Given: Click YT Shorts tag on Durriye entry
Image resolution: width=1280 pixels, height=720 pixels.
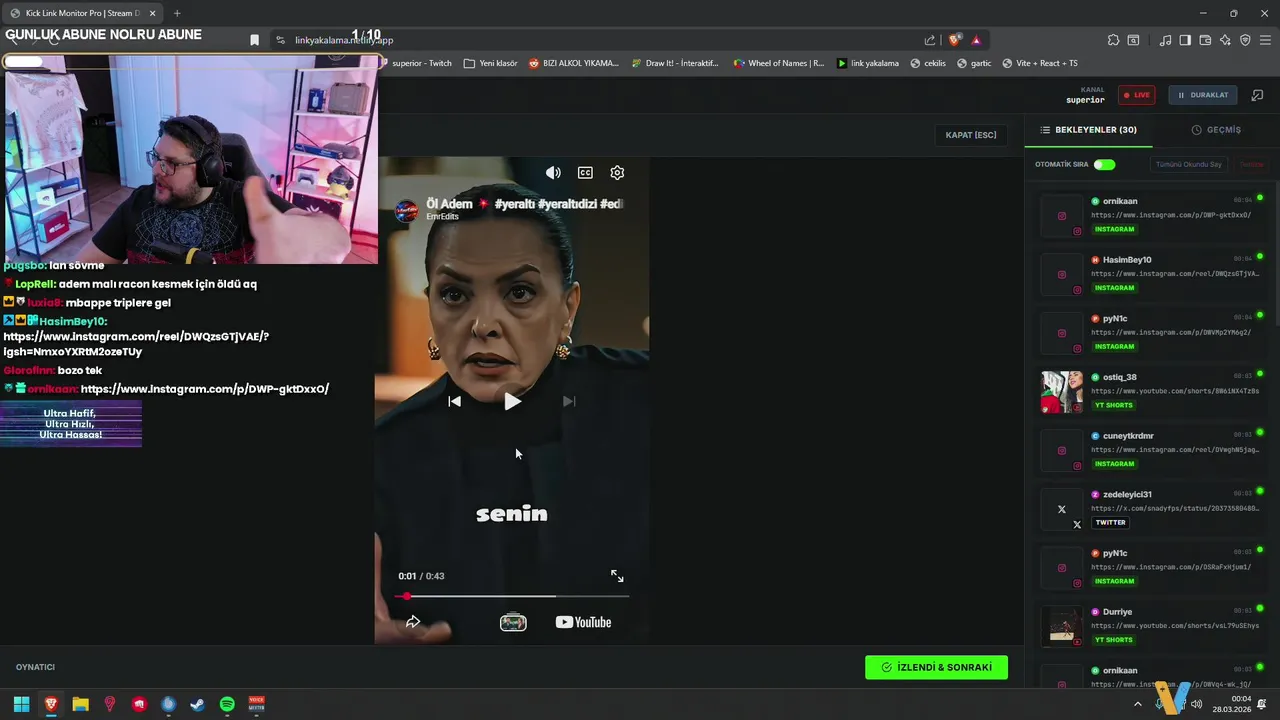Looking at the screenshot, I should point(1113,640).
